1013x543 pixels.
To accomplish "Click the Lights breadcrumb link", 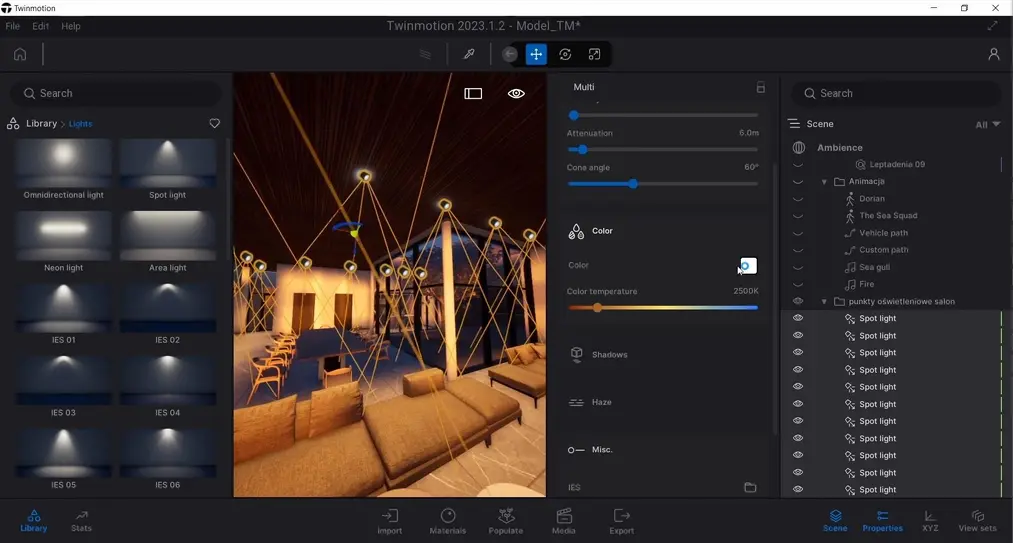I will tap(80, 123).
